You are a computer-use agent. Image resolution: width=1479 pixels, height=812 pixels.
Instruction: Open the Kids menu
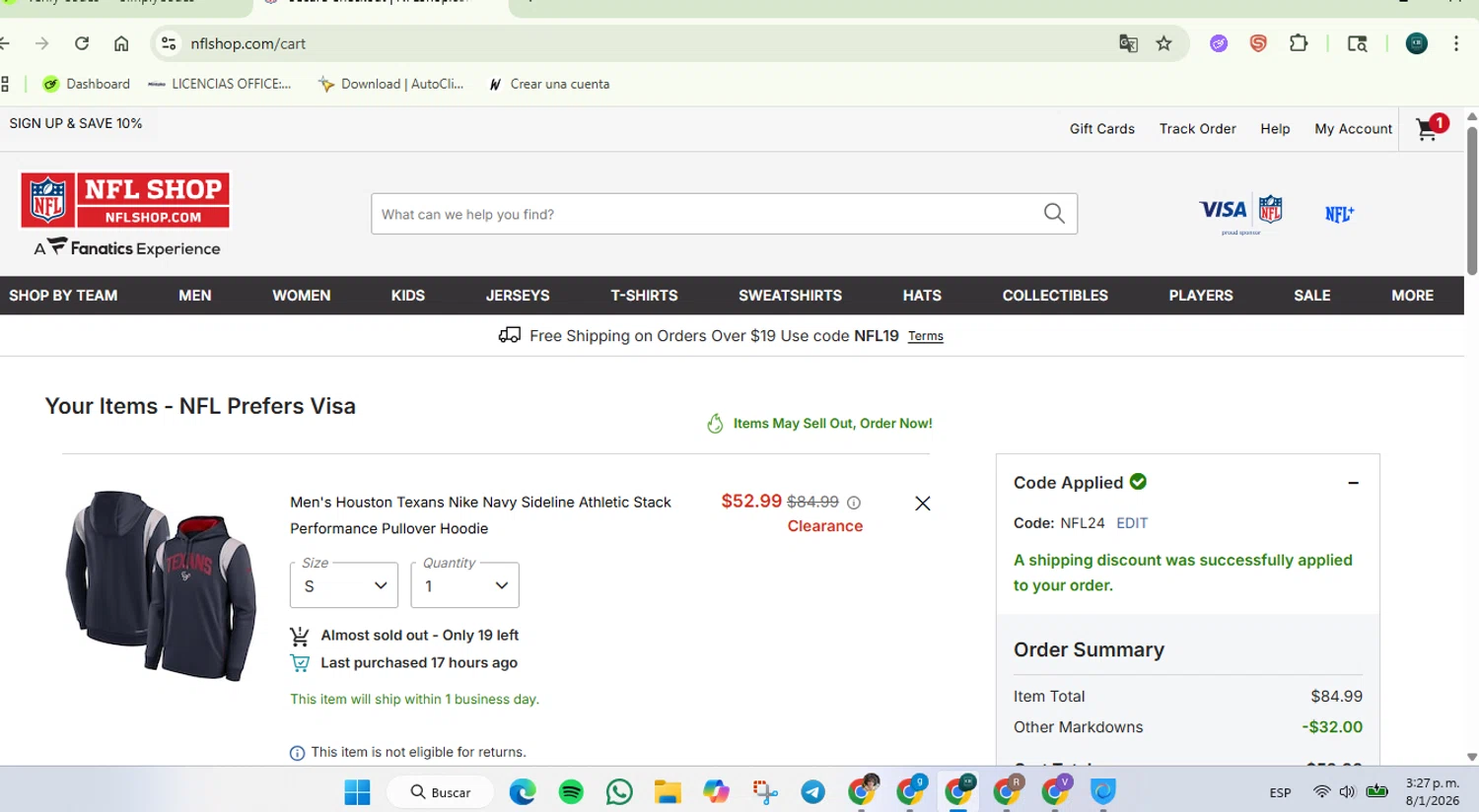pyautogui.click(x=408, y=296)
